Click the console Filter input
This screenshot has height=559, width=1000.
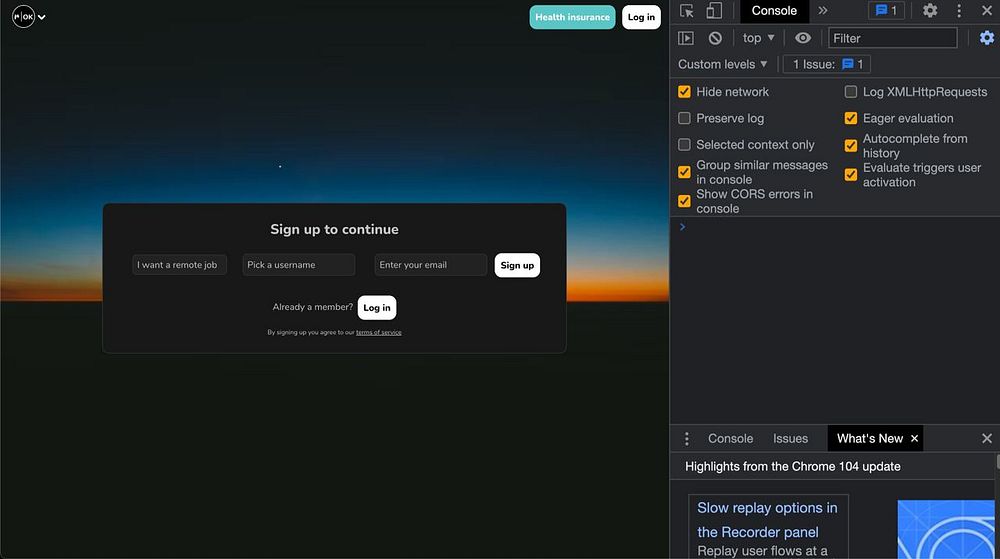(892, 38)
